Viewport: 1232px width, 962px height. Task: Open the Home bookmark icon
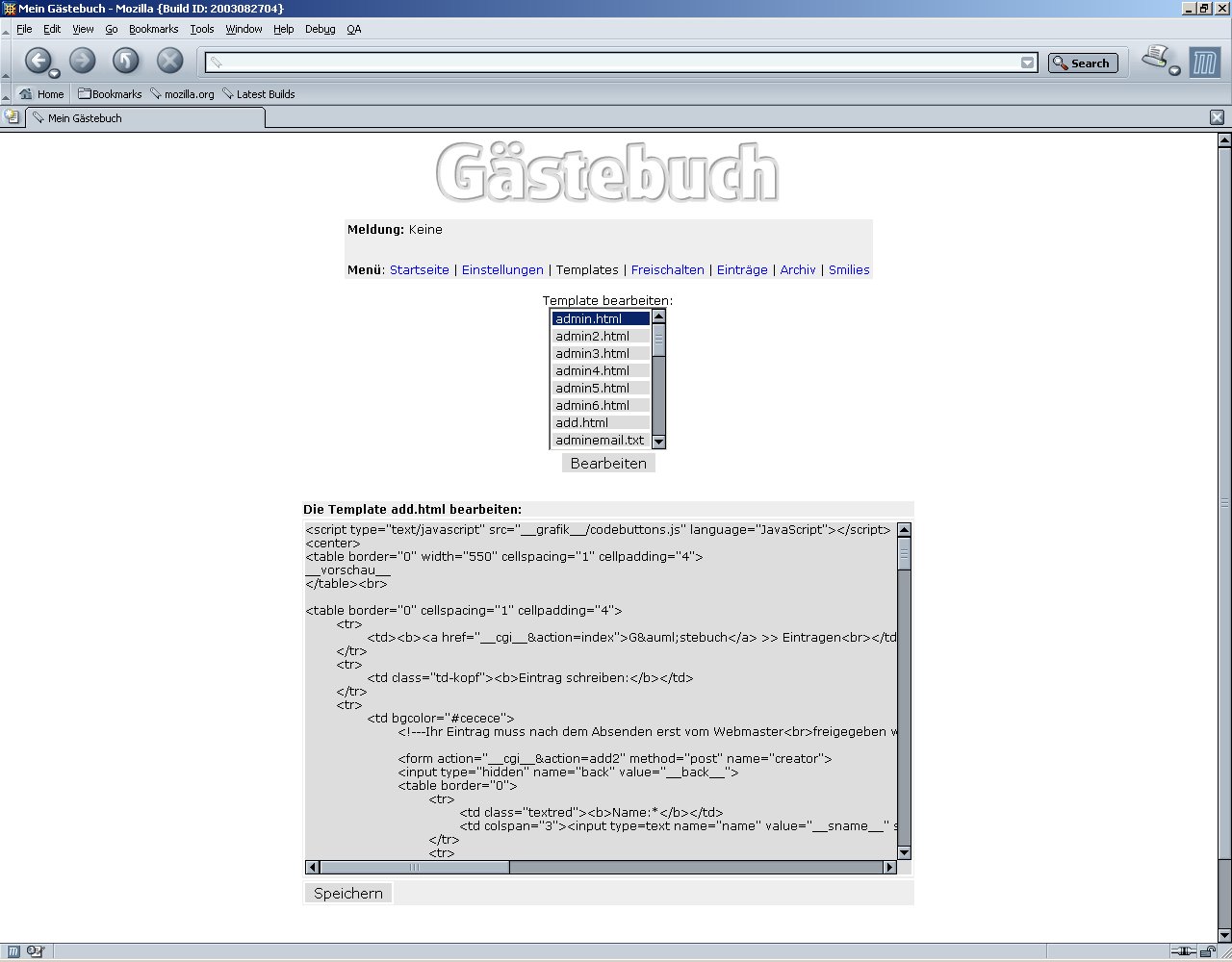coord(26,94)
